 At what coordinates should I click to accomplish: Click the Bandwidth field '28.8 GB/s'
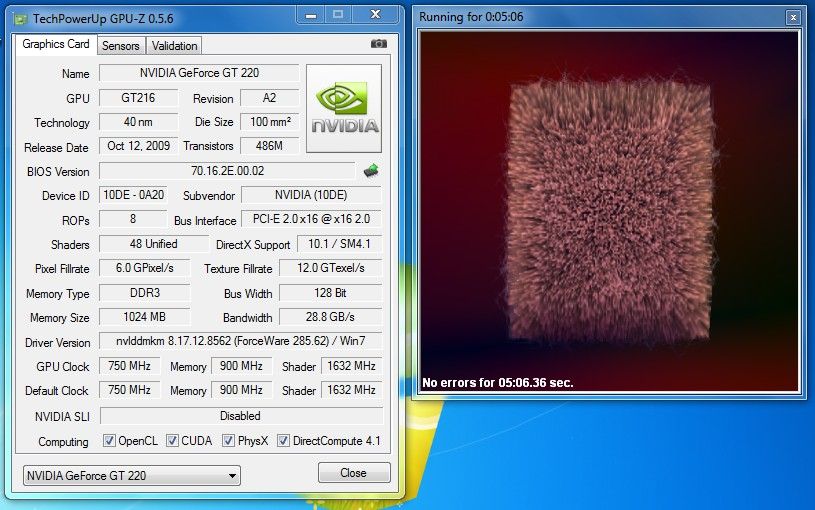click(331, 317)
